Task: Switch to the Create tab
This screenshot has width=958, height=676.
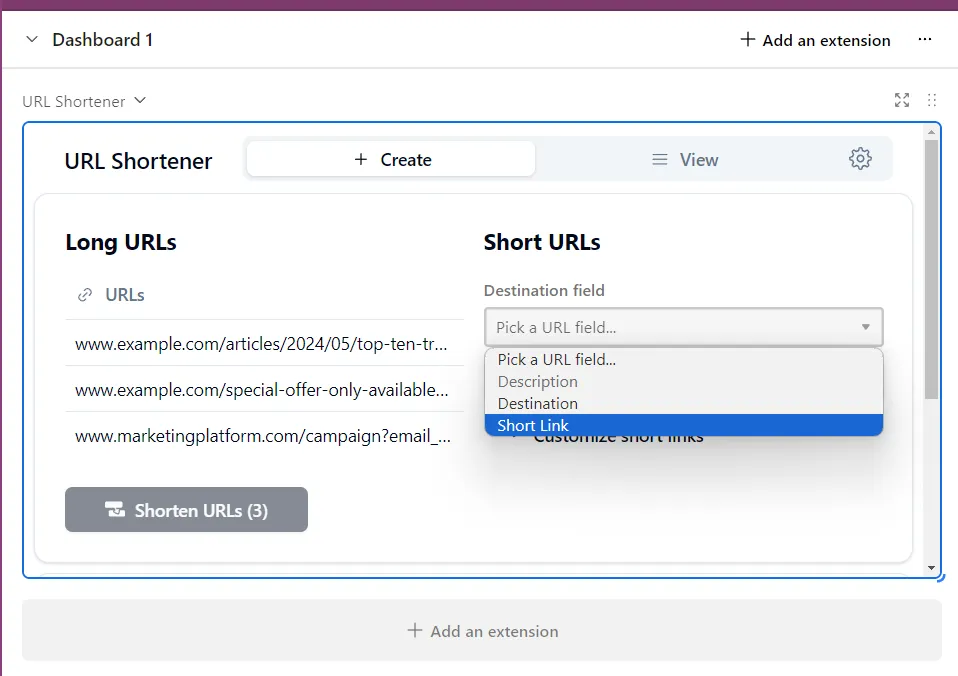Action: tap(391, 159)
